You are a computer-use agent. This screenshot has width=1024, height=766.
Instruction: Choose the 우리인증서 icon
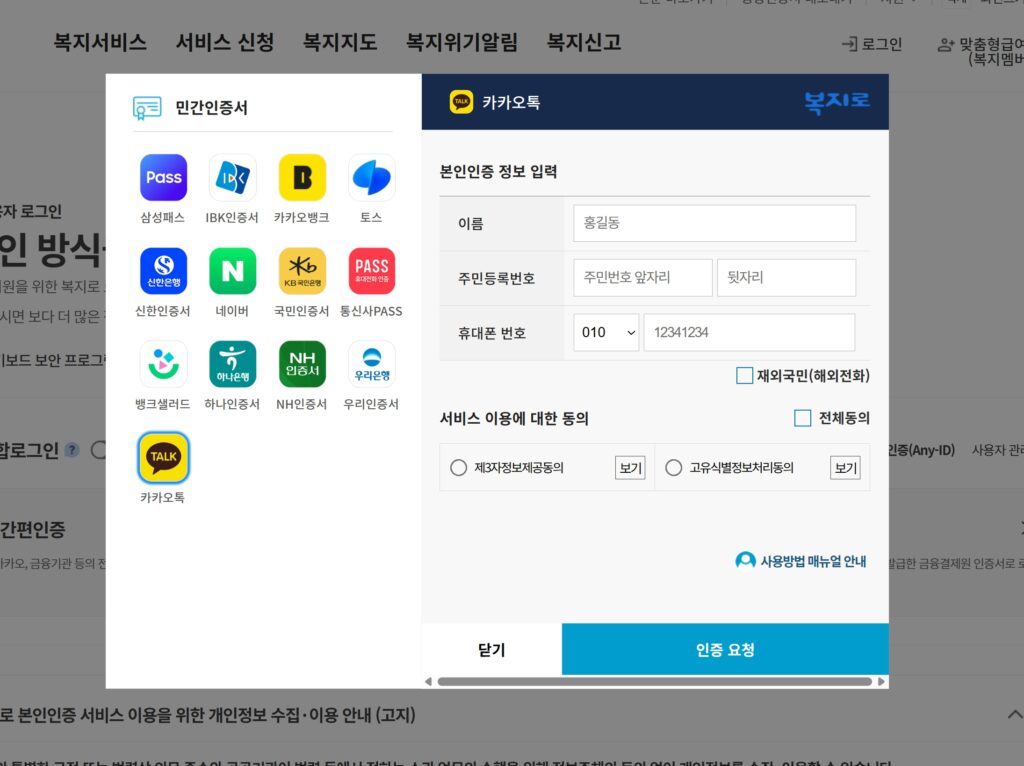[372, 364]
